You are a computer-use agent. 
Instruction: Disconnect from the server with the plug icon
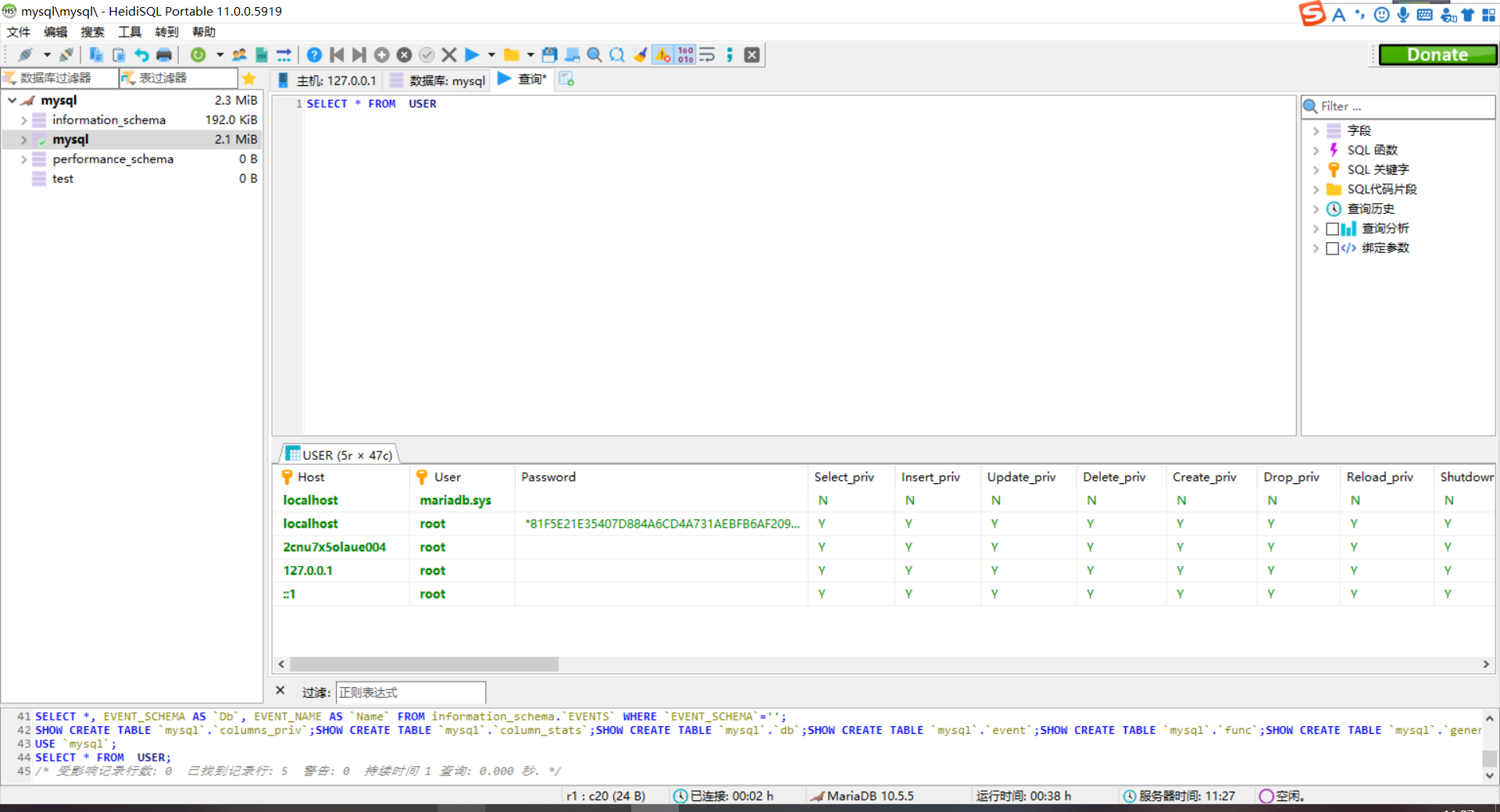point(66,55)
